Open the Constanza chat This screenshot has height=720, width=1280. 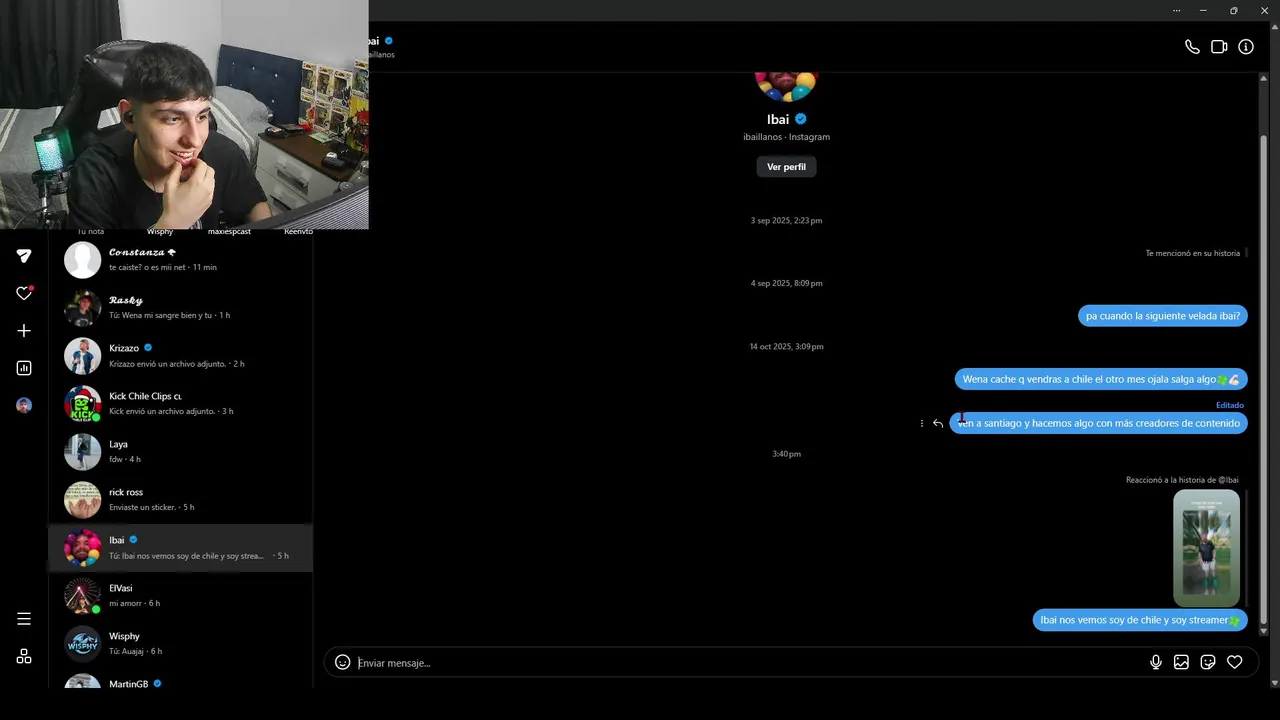180,260
